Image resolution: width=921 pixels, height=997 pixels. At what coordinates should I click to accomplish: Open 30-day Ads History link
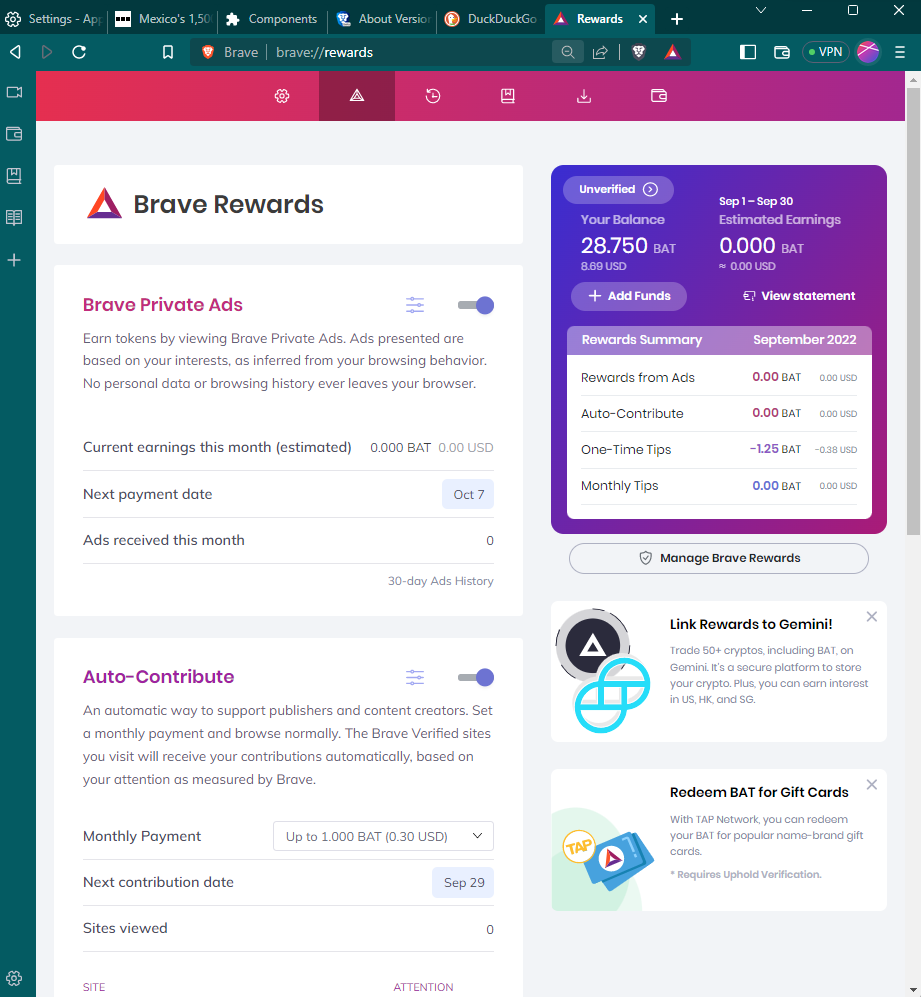(441, 581)
